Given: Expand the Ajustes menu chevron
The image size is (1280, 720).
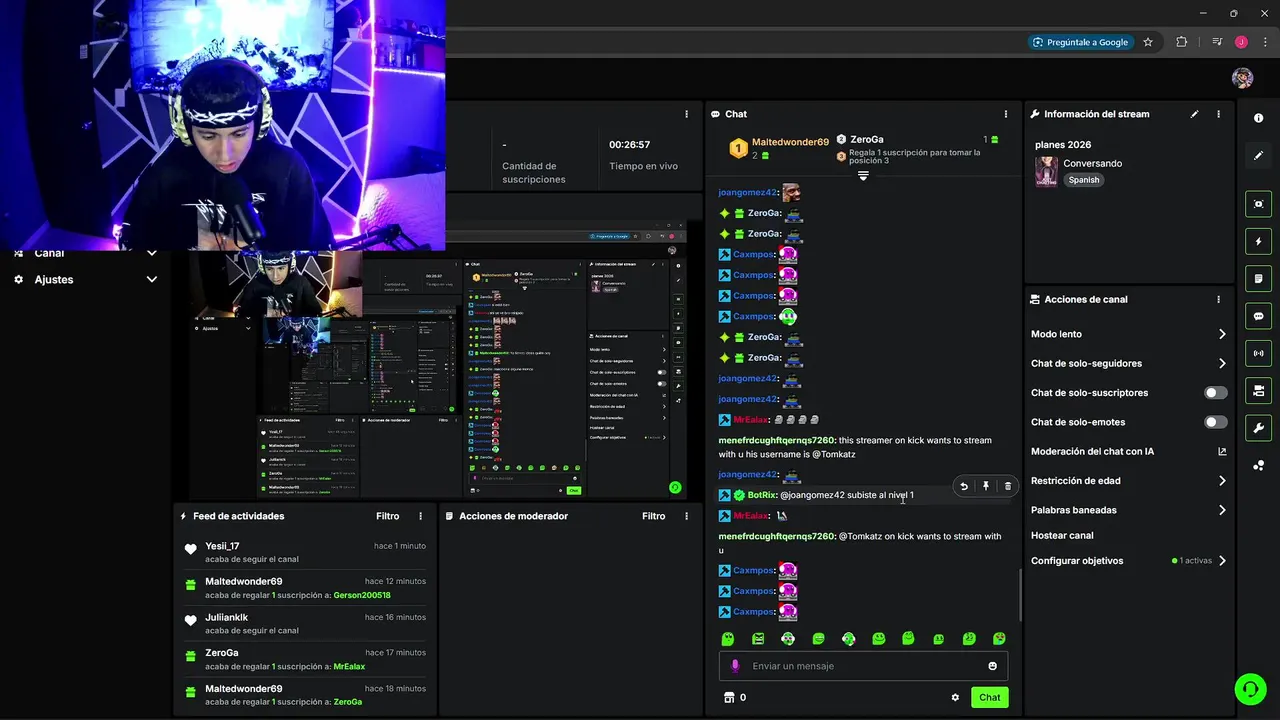Looking at the screenshot, I should pyautogui.click(x=152, y=279).
